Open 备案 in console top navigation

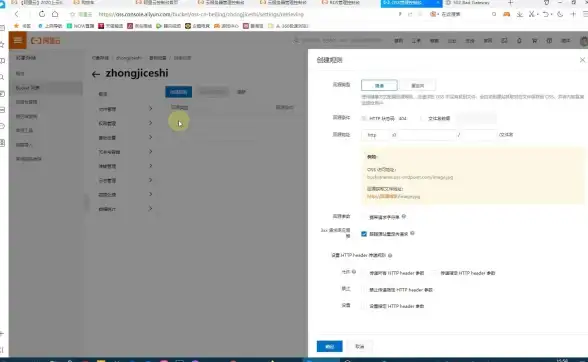(434, 41)
